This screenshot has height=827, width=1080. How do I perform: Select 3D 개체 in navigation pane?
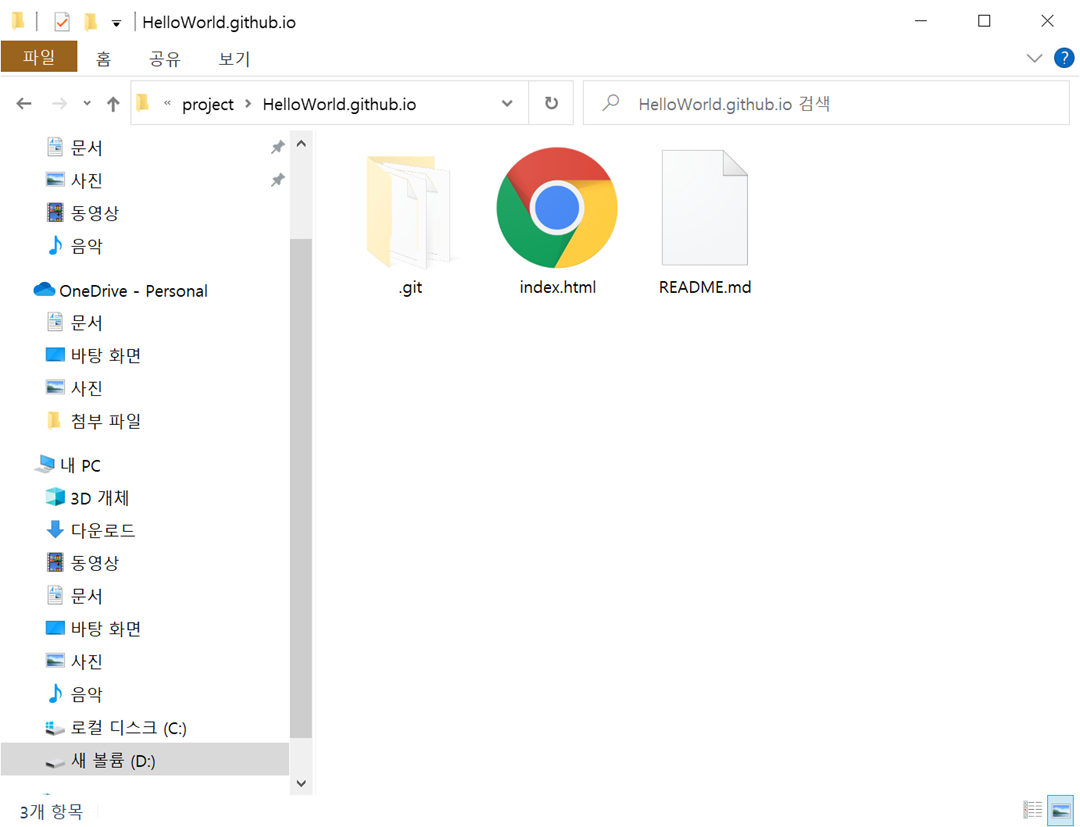100,497
